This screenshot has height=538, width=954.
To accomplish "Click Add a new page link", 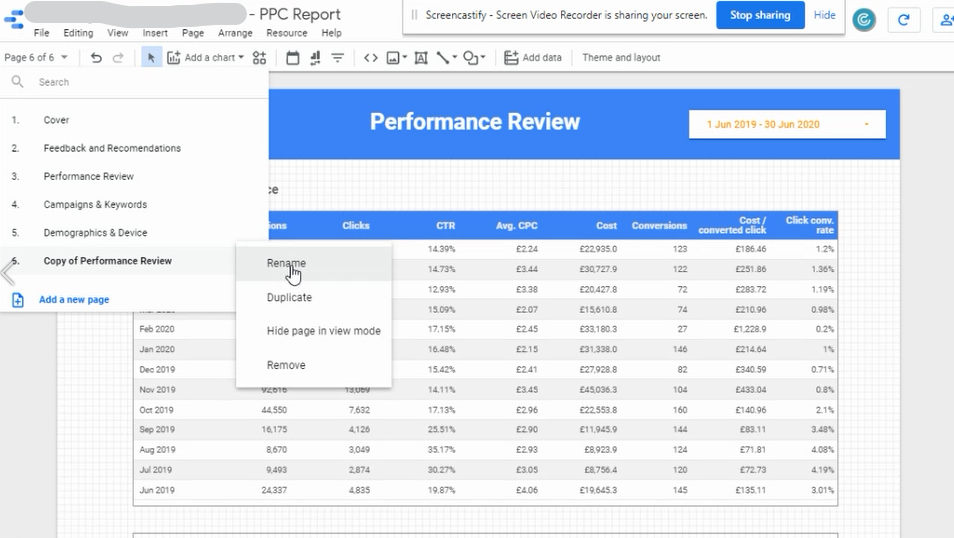I will point(74,299).
